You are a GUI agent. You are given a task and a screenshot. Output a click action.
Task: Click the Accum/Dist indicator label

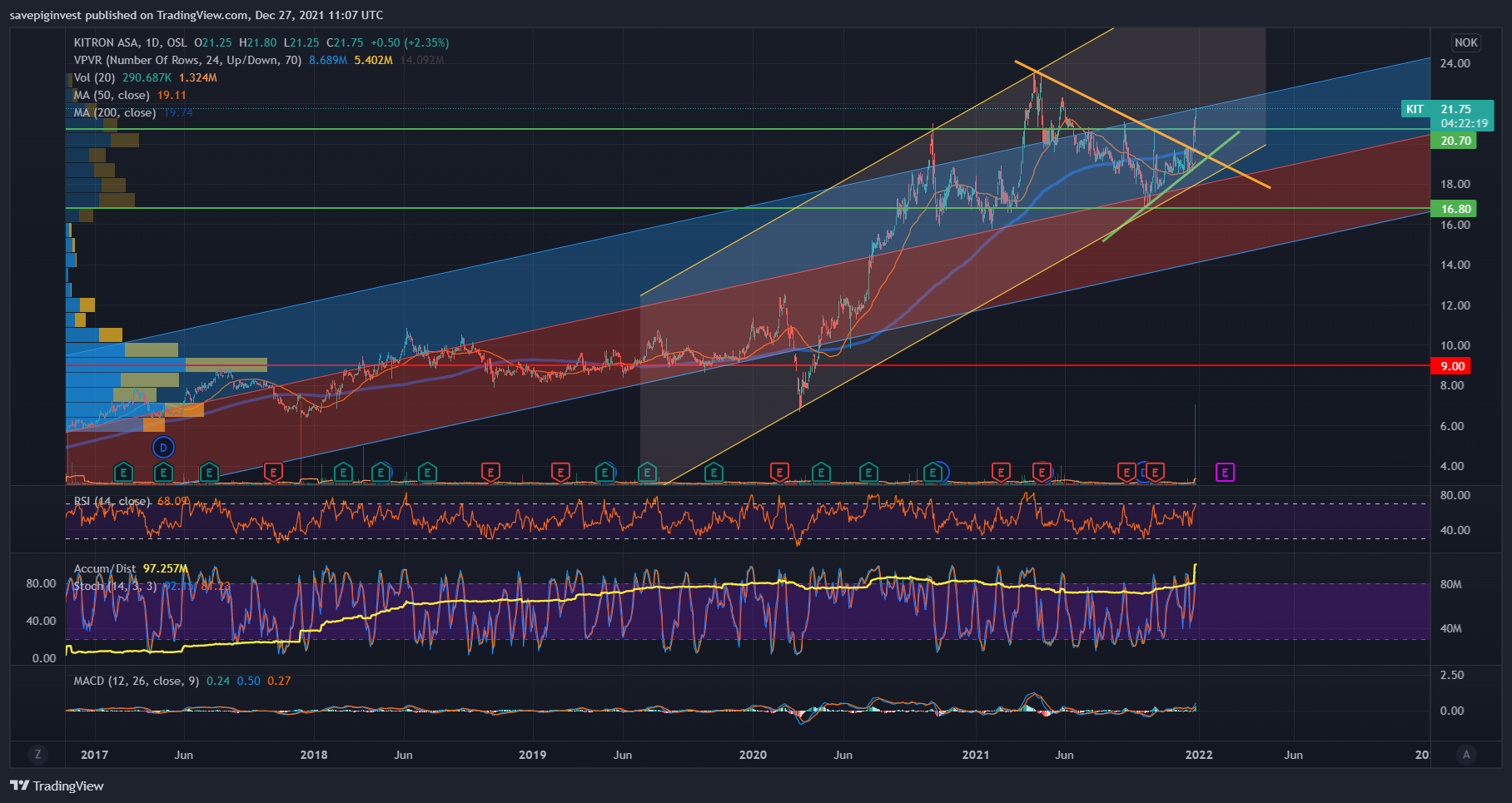(x=105, y=568)
